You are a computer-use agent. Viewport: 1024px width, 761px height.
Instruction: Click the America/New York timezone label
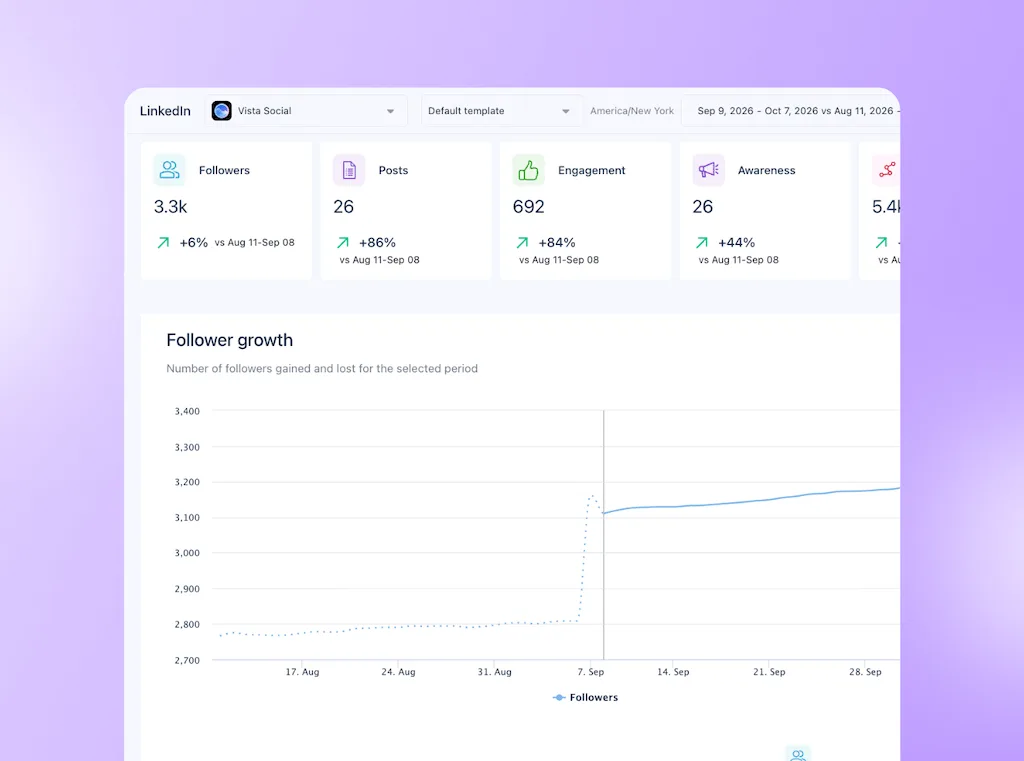[x=632, y=111]
